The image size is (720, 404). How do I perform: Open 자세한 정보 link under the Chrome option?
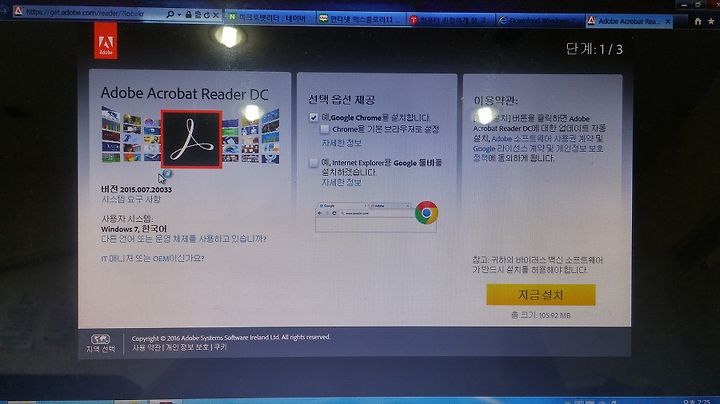(x=342, y=143)
